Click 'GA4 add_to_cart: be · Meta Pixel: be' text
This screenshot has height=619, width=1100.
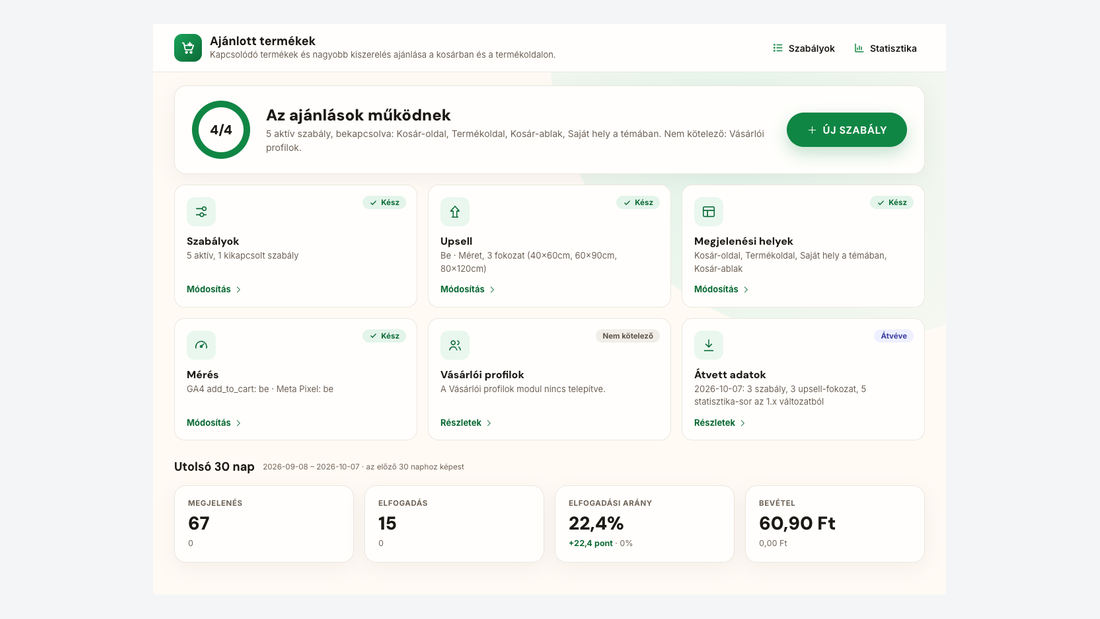[x=260, y=389]
